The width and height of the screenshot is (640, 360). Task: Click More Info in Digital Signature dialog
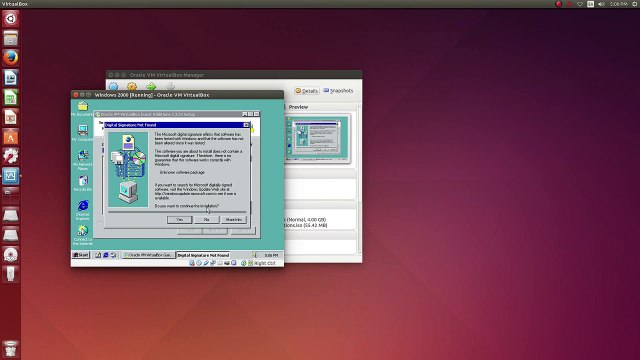tap(233, 220)
